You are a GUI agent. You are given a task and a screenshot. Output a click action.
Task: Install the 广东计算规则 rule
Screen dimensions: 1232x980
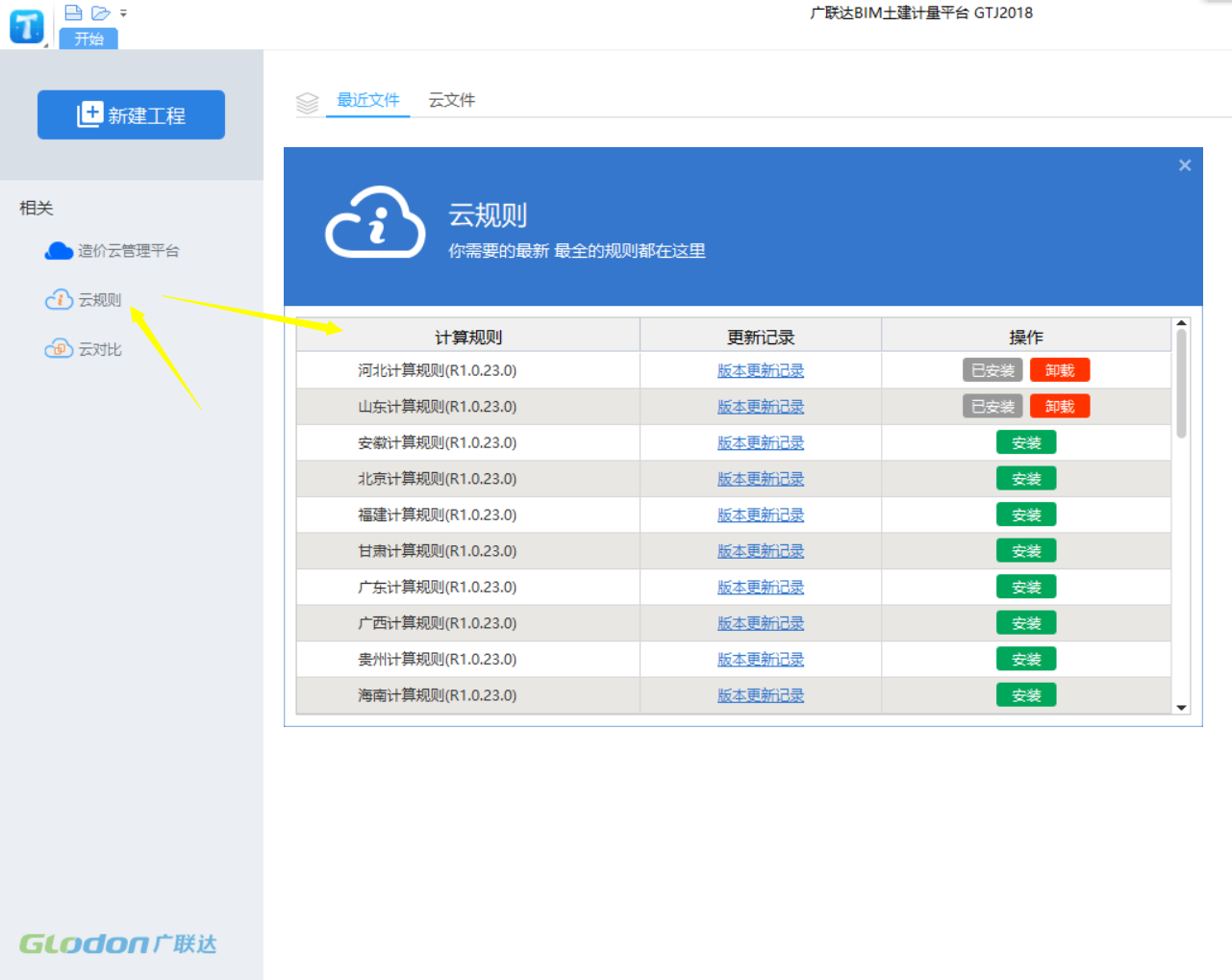click(x=1026, y=587)
